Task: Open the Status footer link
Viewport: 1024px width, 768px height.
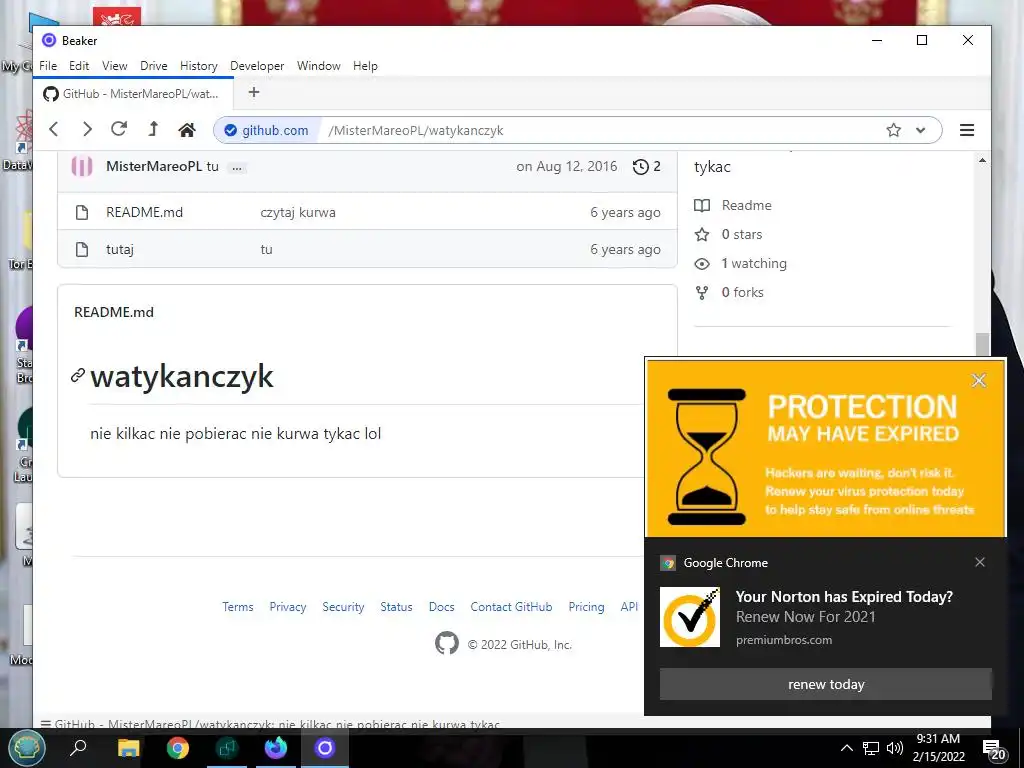Action: click(x=396, y=607)
